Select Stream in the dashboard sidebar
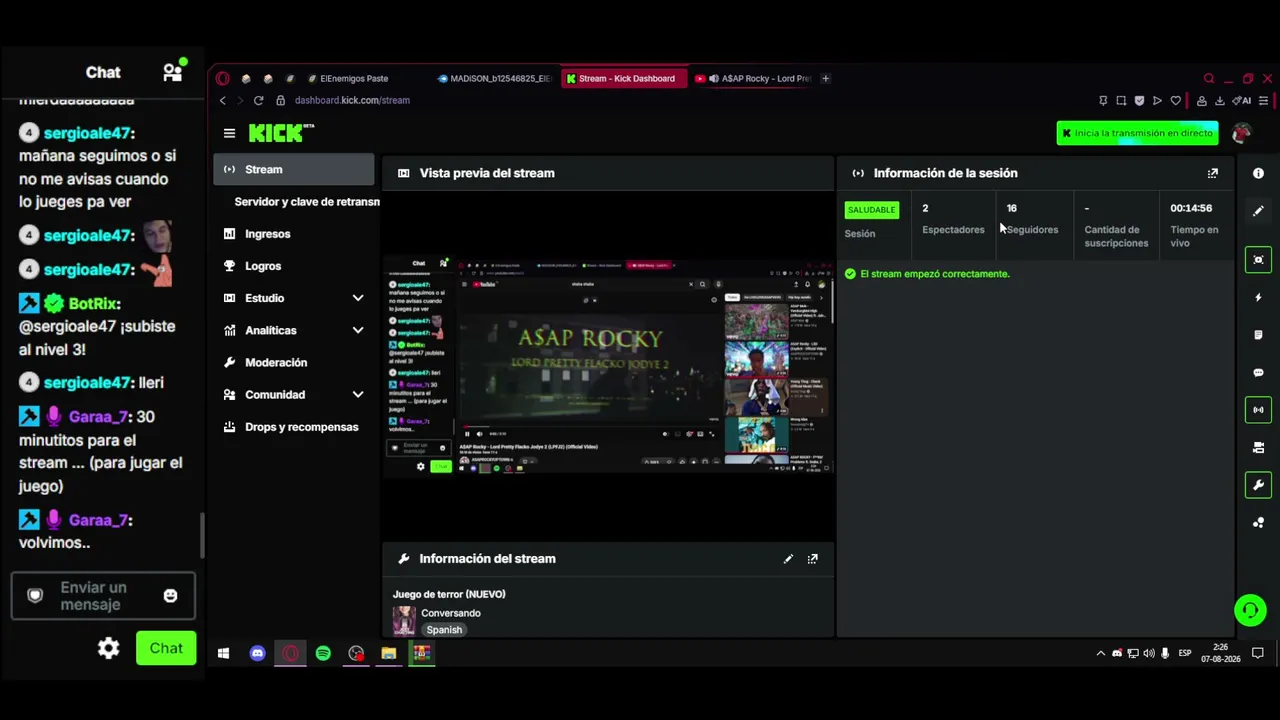This screenshot has width=1280, height=720. pos(294,169)
